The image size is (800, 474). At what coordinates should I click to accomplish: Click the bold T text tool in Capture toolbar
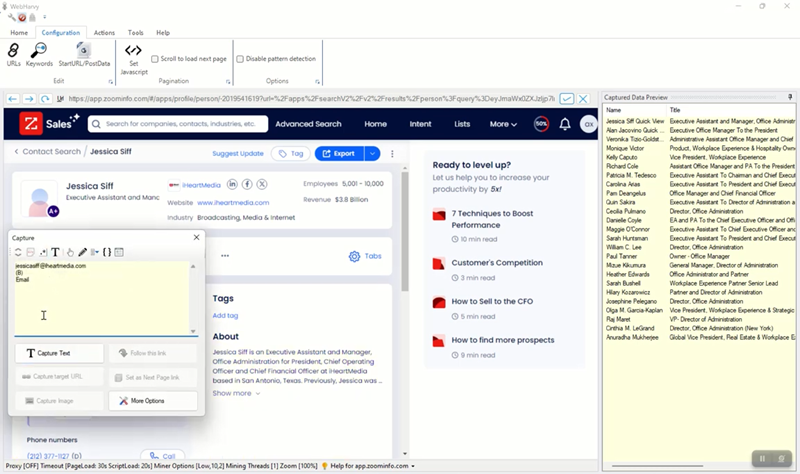click(x=55, y=252)
